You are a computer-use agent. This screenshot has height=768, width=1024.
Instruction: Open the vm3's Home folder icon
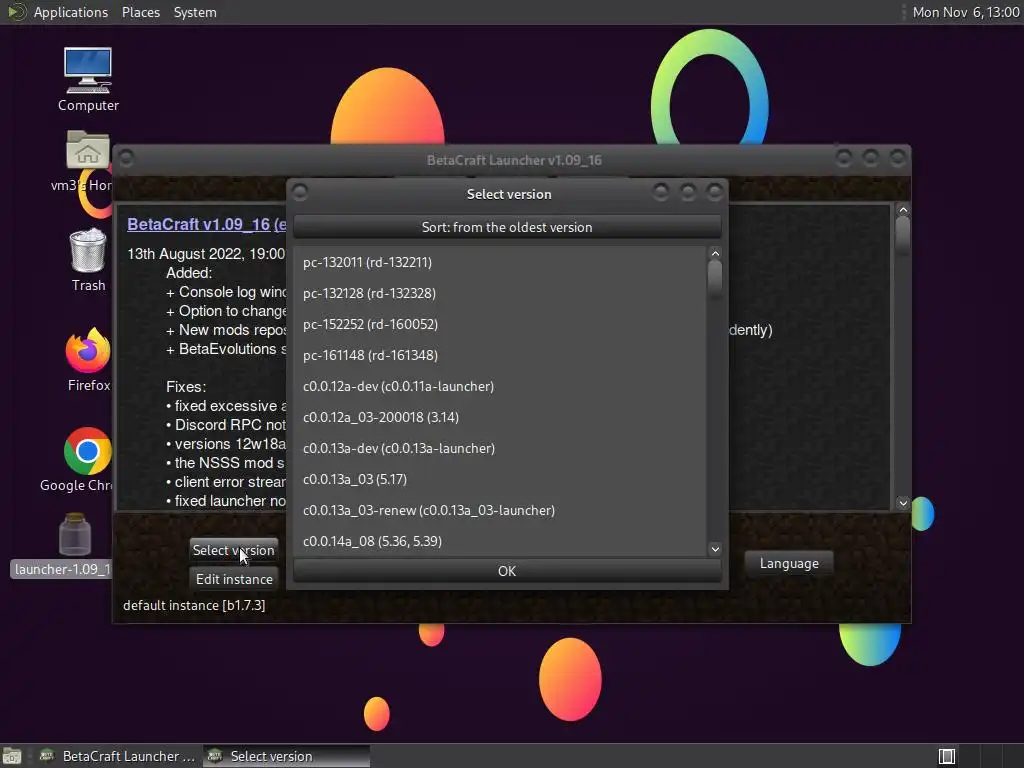coord(88,160)
